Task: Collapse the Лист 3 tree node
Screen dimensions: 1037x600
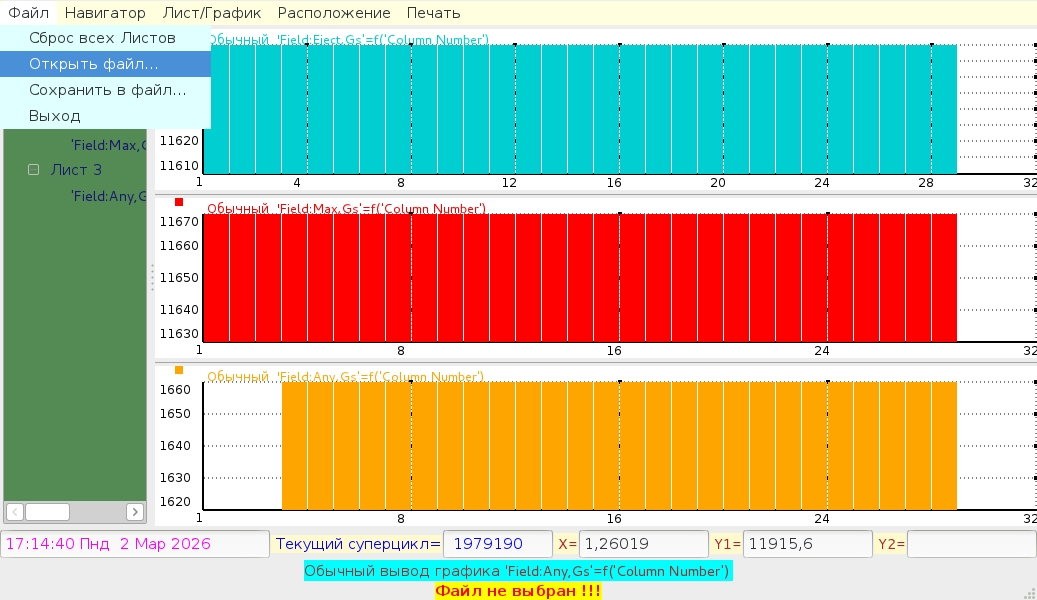Action: 33,170
